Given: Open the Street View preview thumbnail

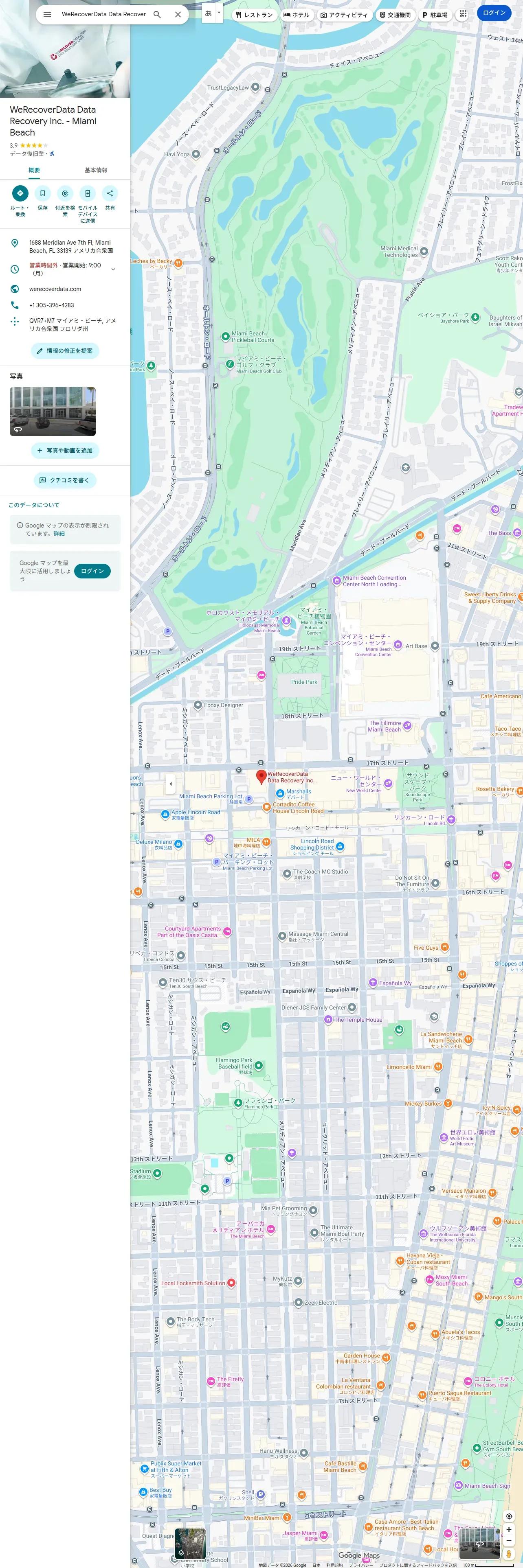Looking at the screenshot, I should pyautogui.click(x=480, y=1543).
